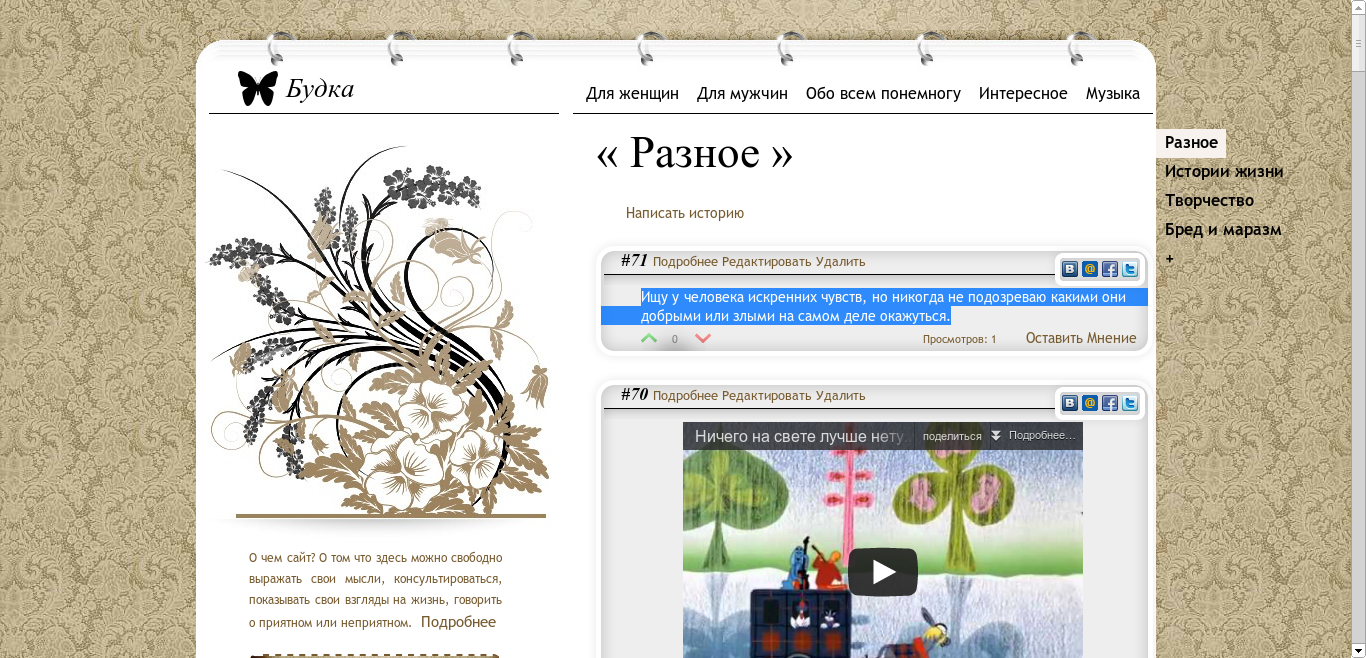Viewport: 1366px width, 658px height.
Task: Share post #70 on Twitter
Action: tap(1130, 403)
